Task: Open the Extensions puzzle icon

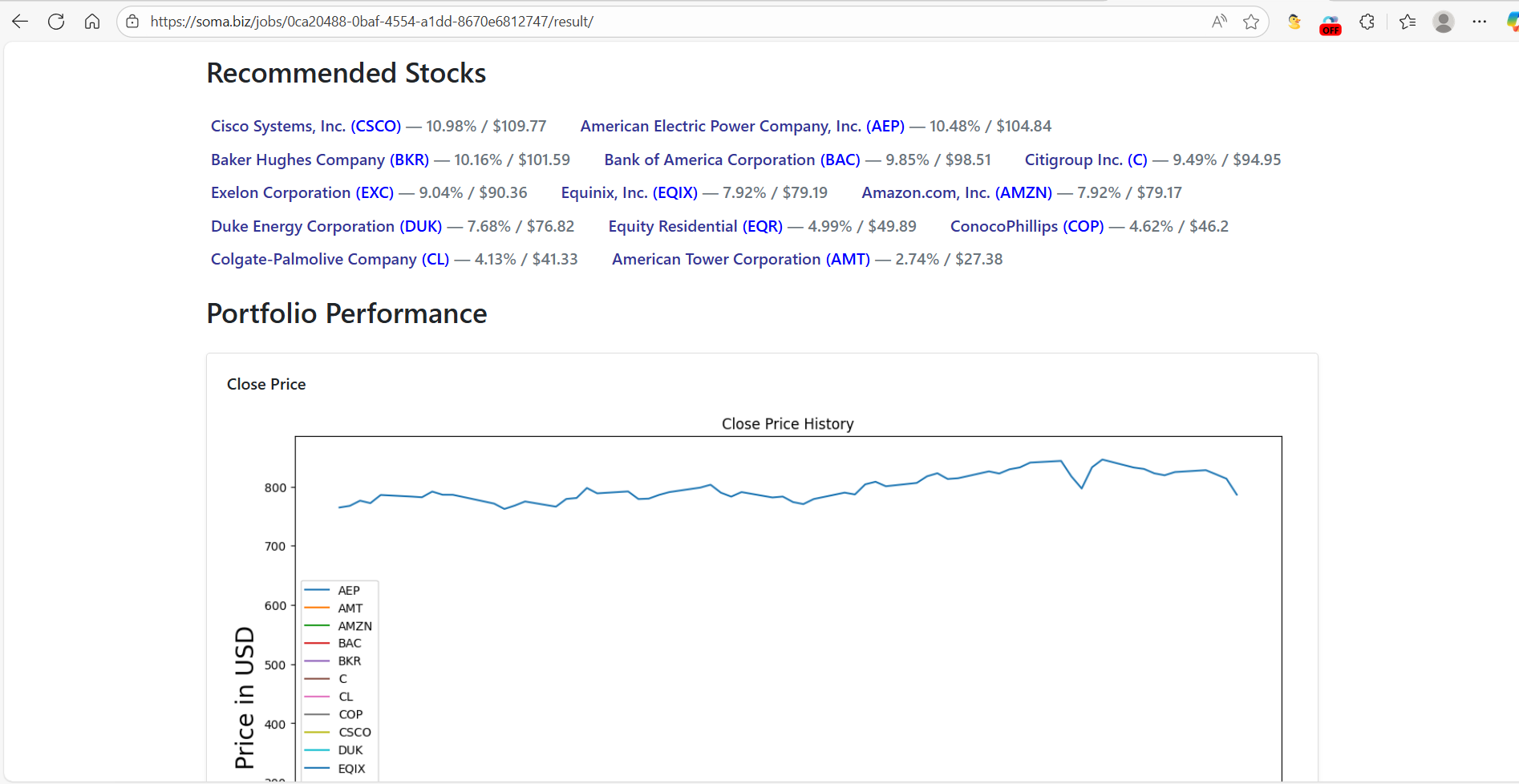Action: (x=1367, y=22)
